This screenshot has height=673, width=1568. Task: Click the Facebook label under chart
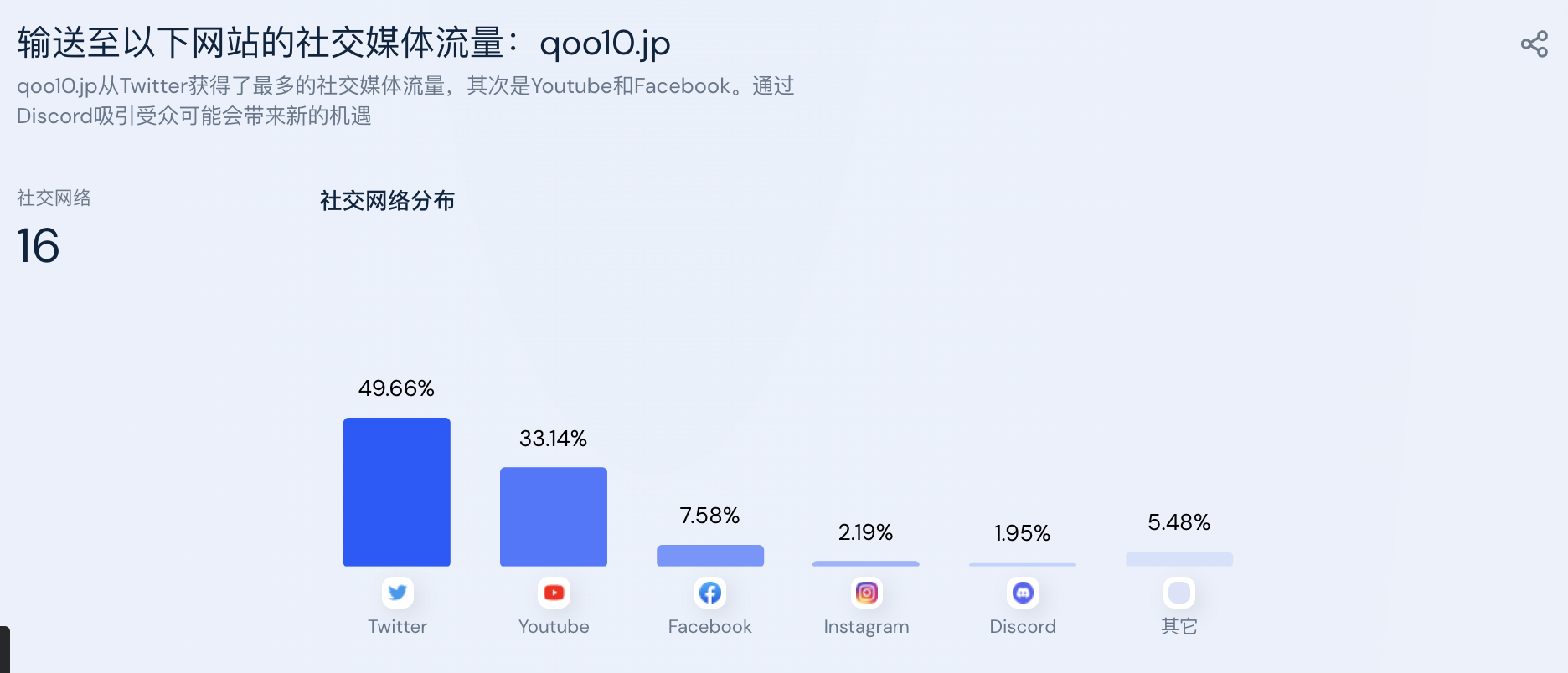click(710, 626)
